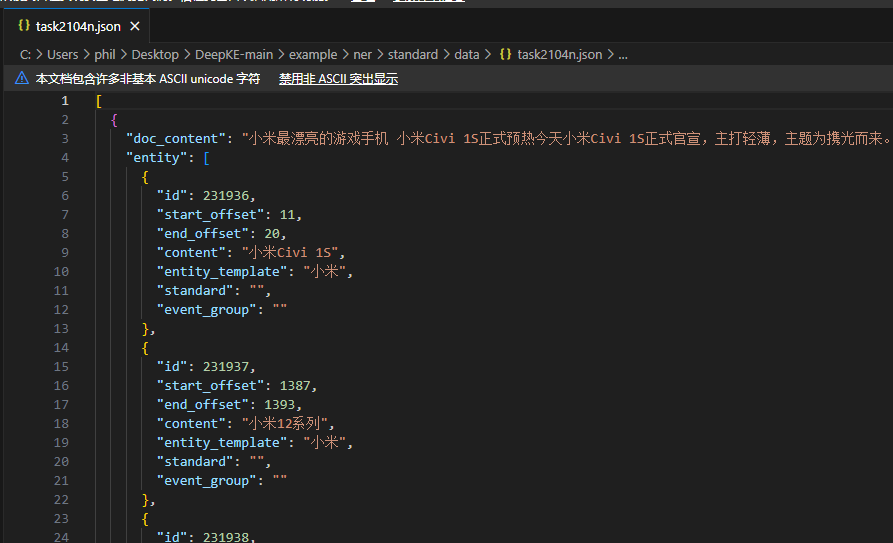This screenshot has width=893, height=543.
Task: Click the start_offset value 1387
Action: [294, 386]
